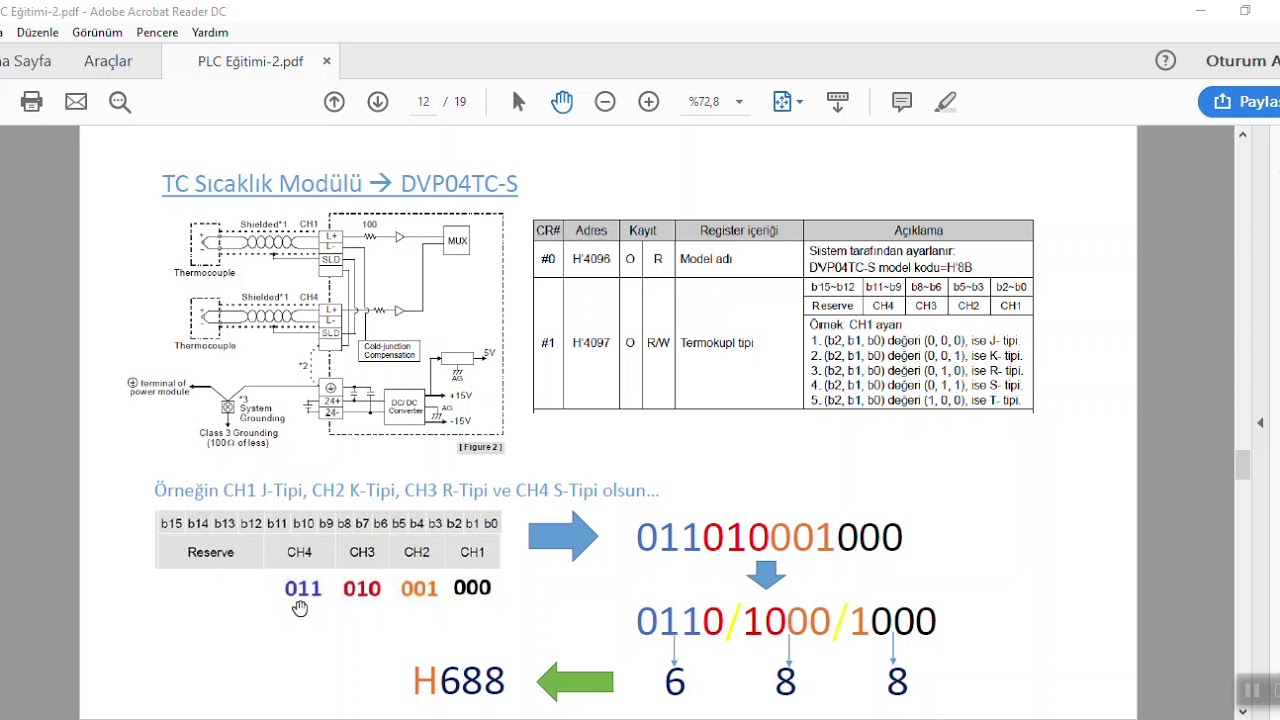
Task: Send file by email envelope icon
Action: tap(76, 101)
